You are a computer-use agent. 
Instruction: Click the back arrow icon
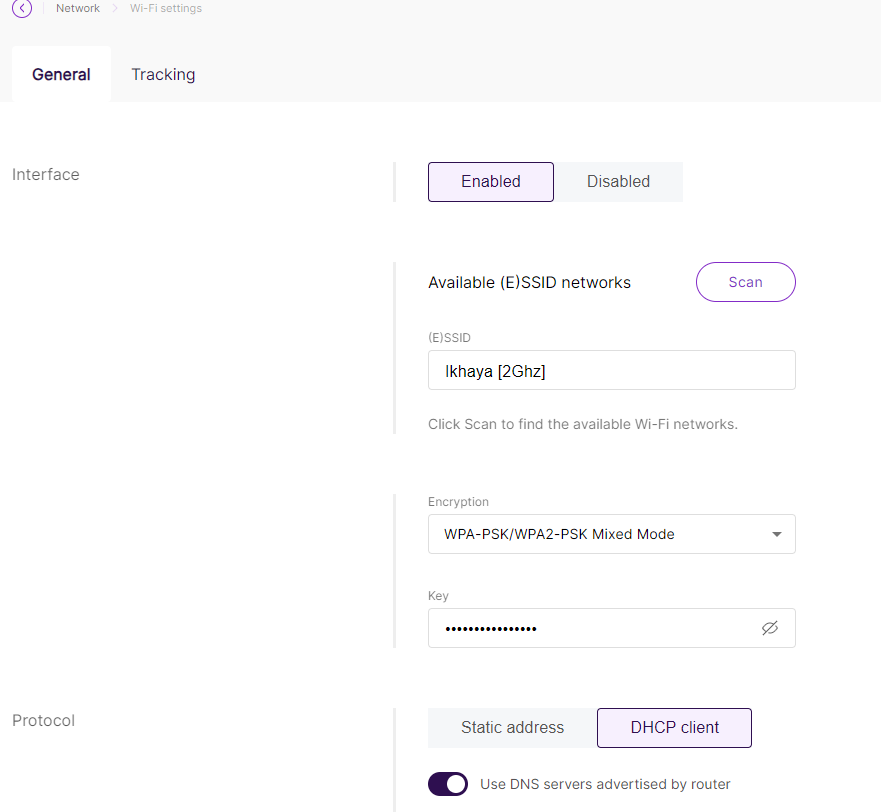coord(22,8)
